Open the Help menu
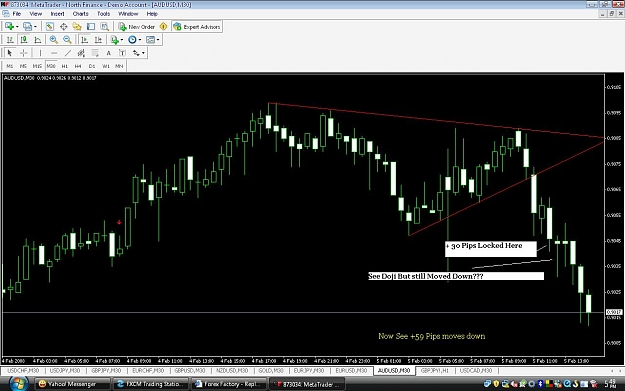 tap(152, 14)
